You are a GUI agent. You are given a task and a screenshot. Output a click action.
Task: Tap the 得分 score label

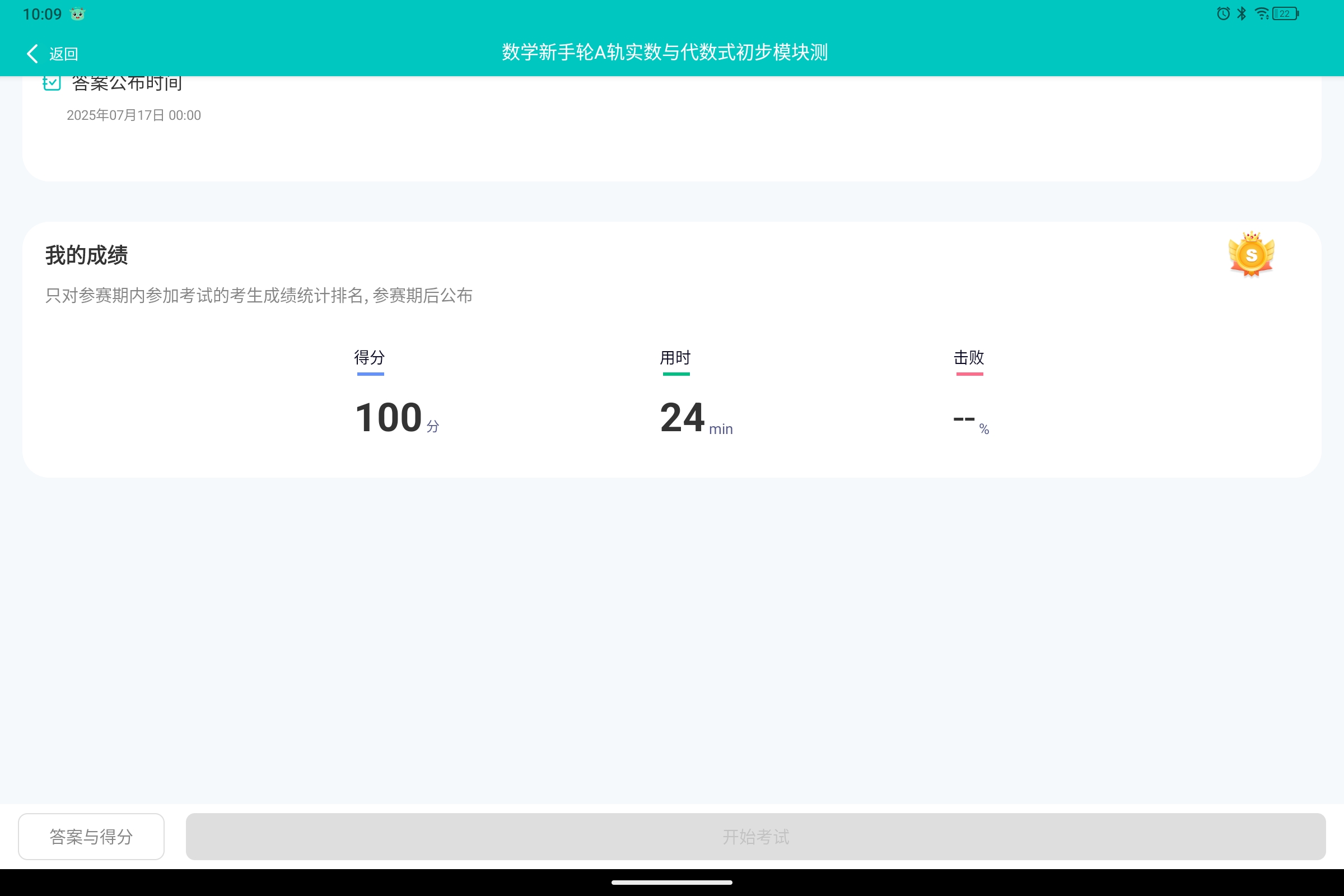click(369, 358)
